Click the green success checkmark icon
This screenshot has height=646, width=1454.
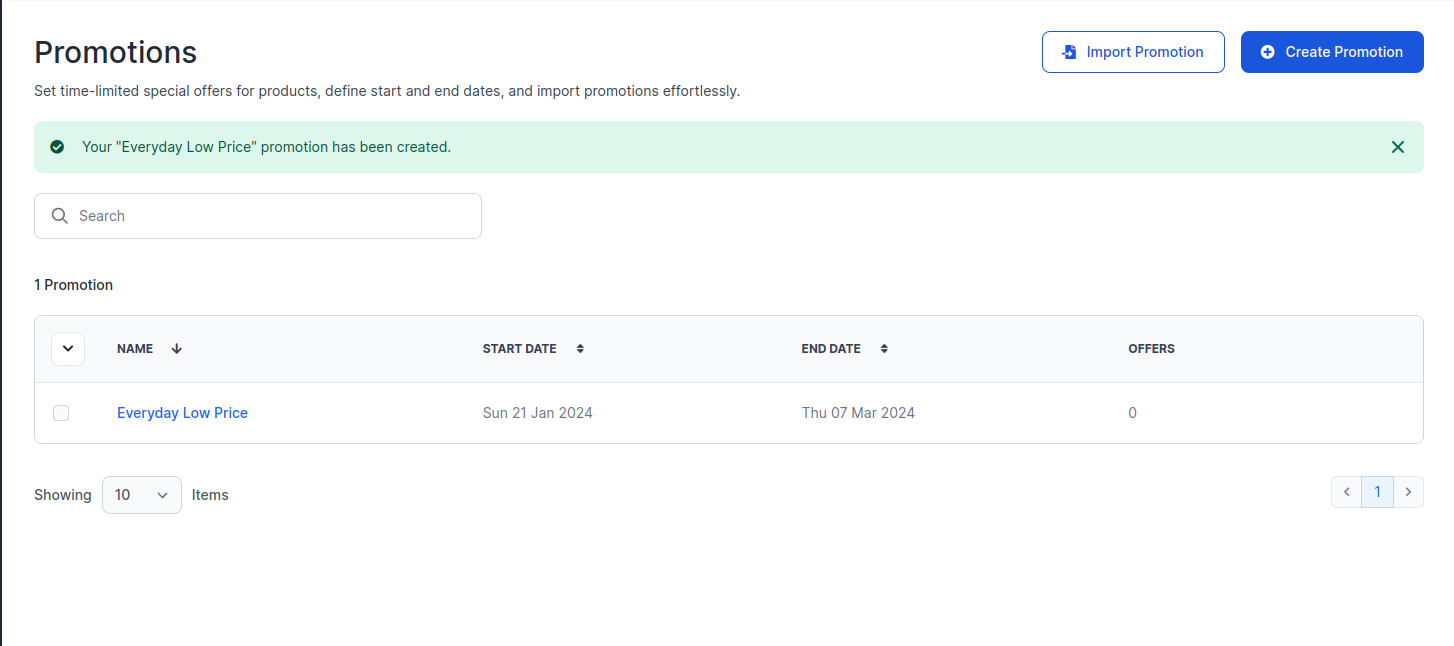(x=57, y=147)
